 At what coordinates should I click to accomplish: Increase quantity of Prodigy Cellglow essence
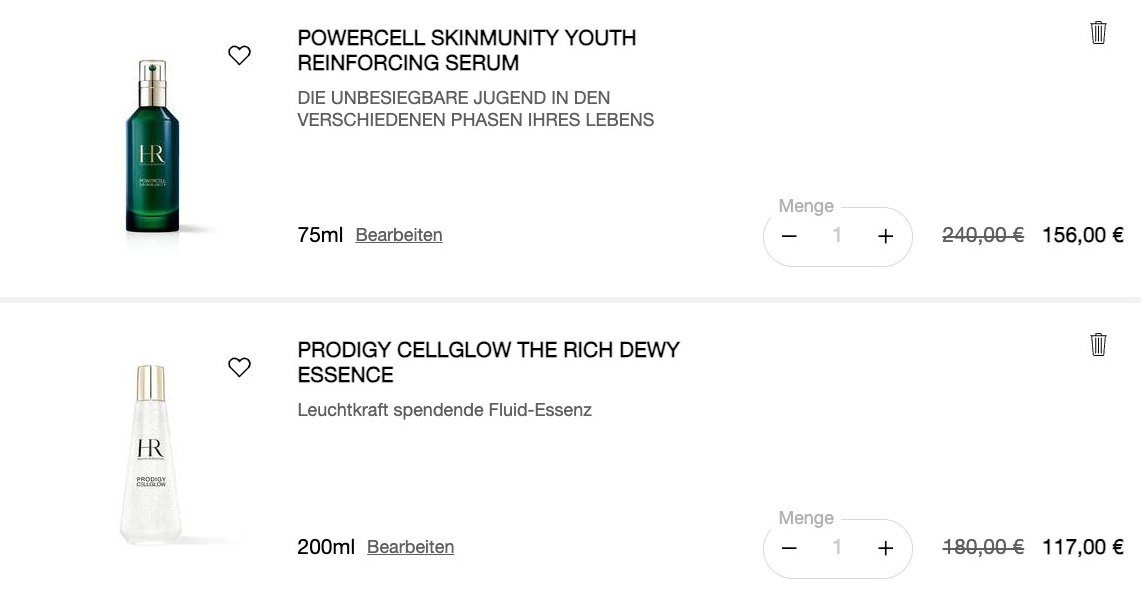[885, 548]
